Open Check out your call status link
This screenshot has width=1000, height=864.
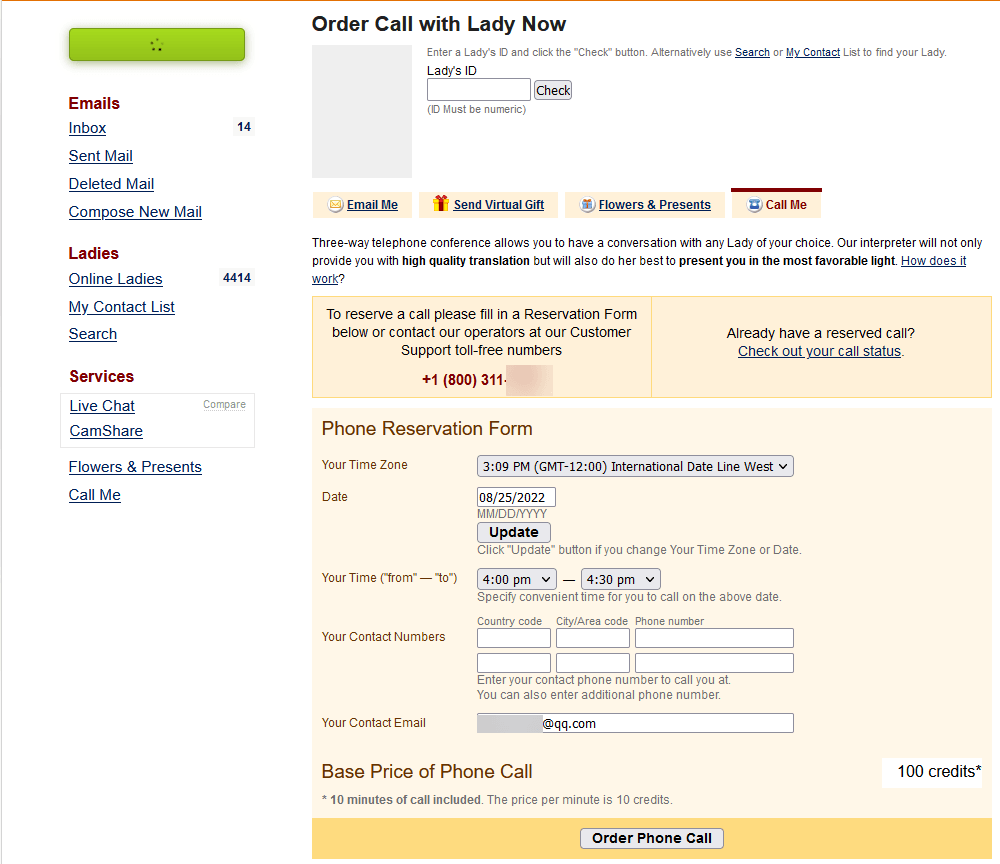click(x=820, y=351)
